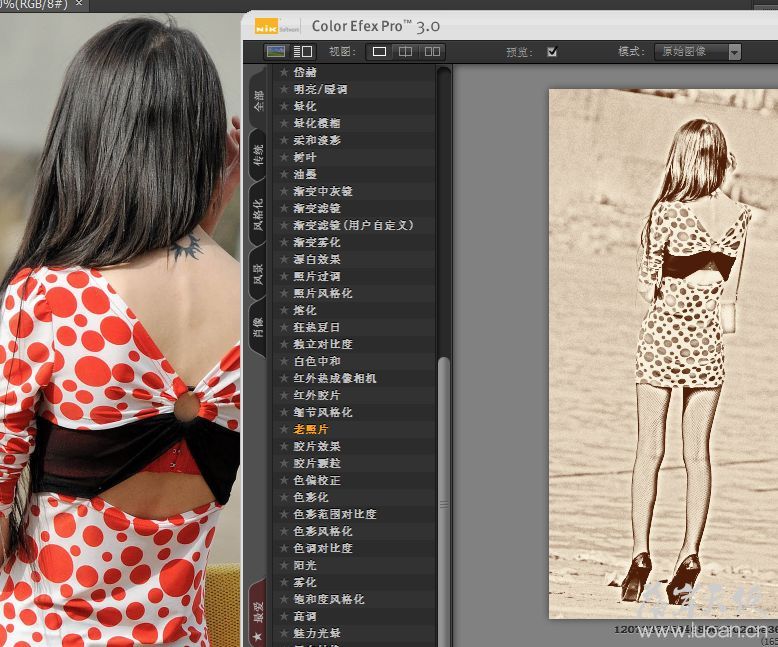Click the 模式 dropdown arrow button
778x647 pixels.
click(734, 52)
